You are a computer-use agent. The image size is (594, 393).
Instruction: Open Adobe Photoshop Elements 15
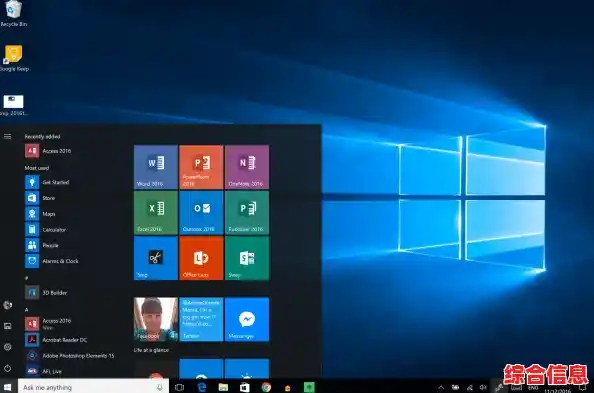(x=70, y=355)
